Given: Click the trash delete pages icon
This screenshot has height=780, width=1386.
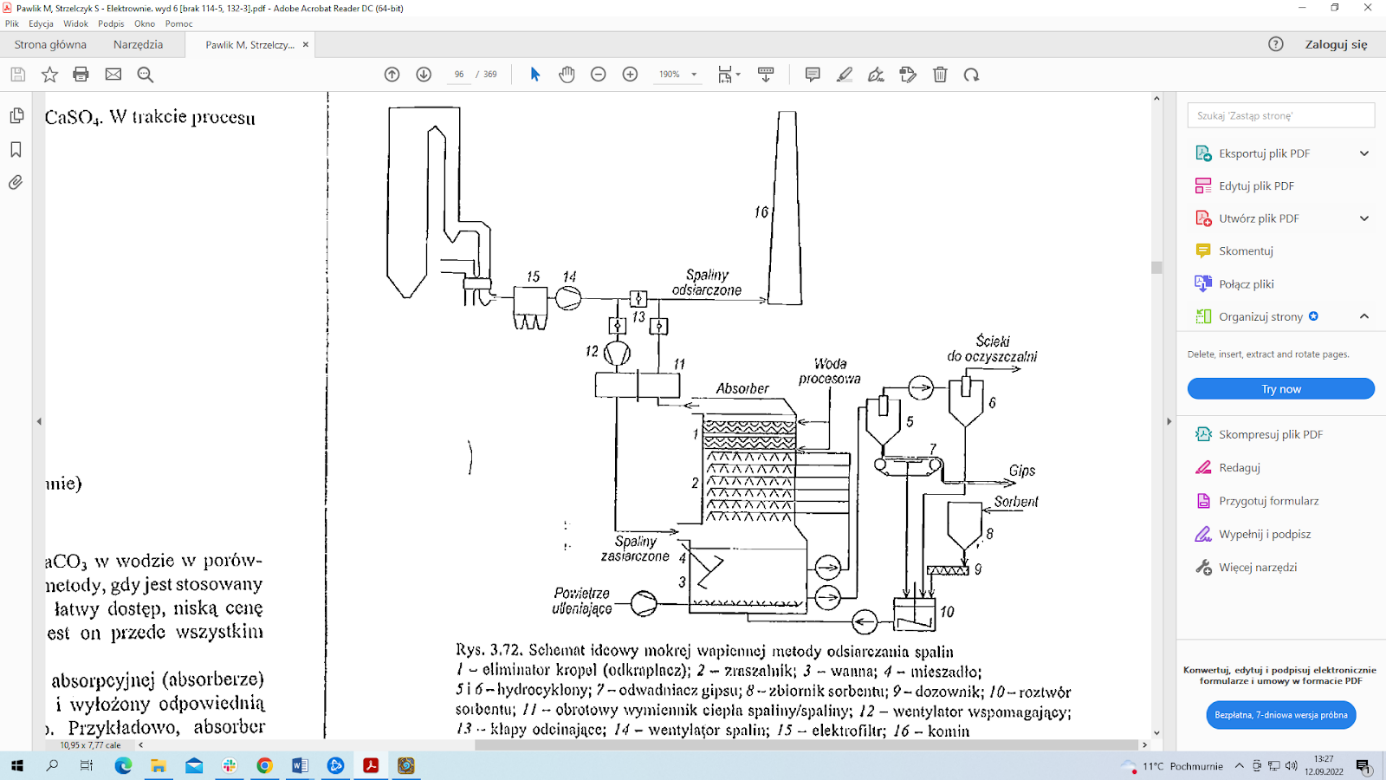Looking at the screenshot, I should [x=939, y=74].
